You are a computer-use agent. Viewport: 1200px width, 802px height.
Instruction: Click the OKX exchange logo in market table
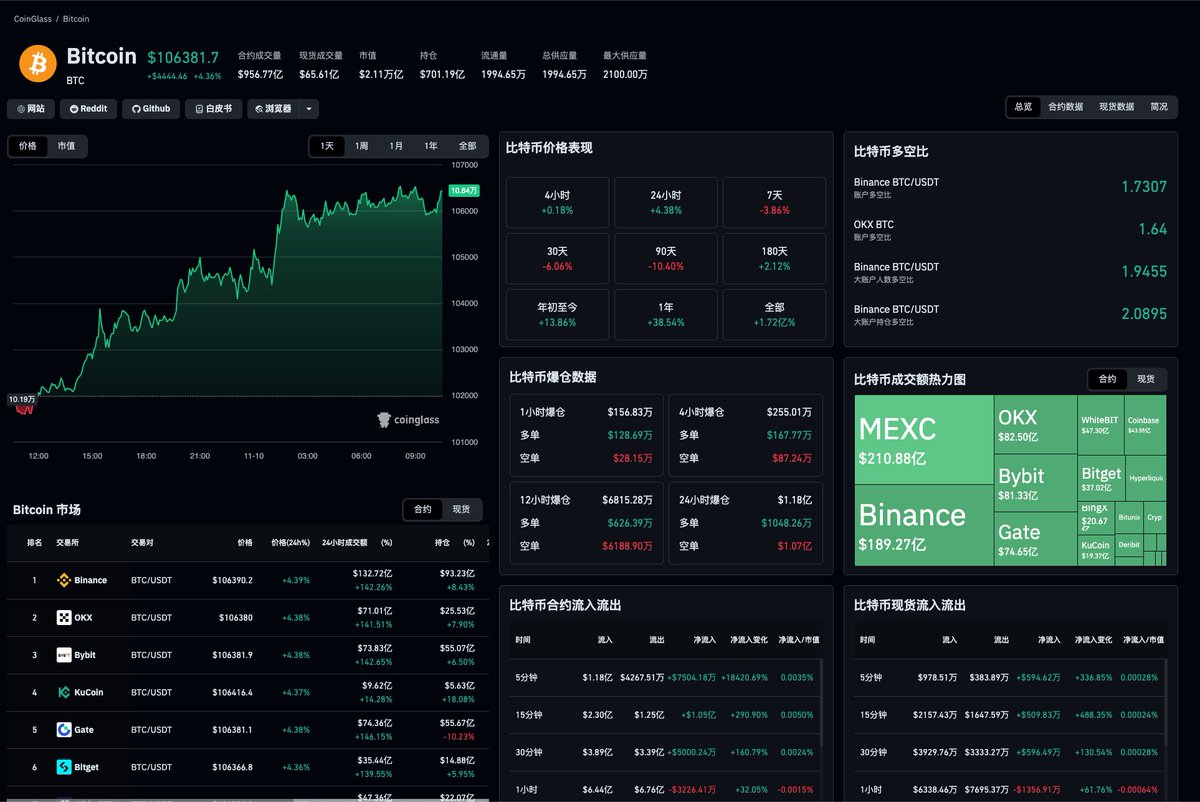point(64,618)
